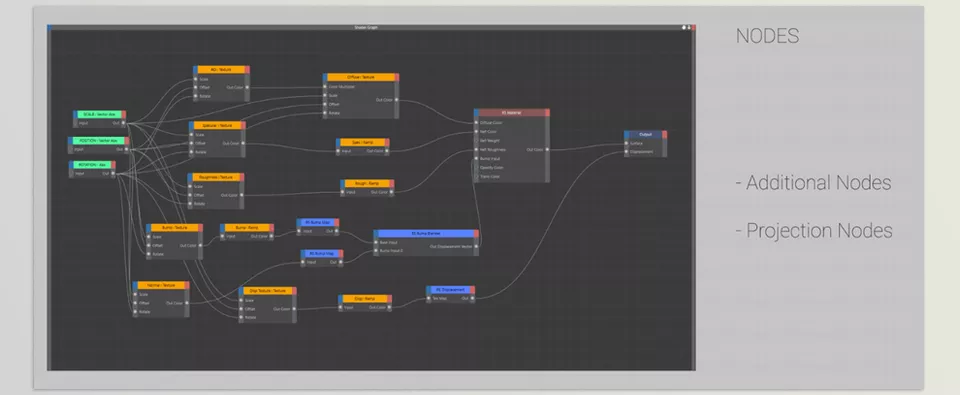This screenshot has height=395, width=960.
Task: Click the Surface port on the Output node
Action: (x=626, y=143)
